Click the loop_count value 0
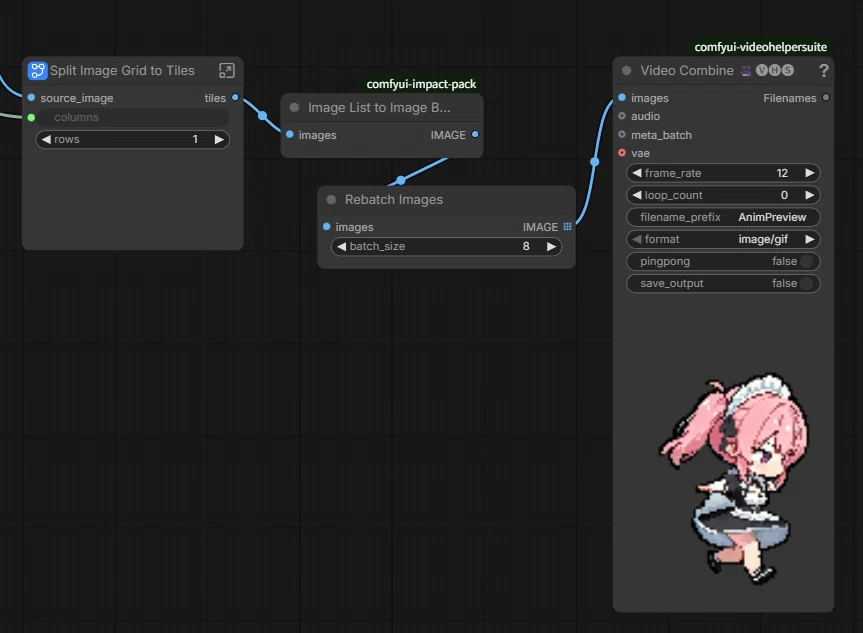This screenshot has width=863, height=633. [x=784, y=195]
